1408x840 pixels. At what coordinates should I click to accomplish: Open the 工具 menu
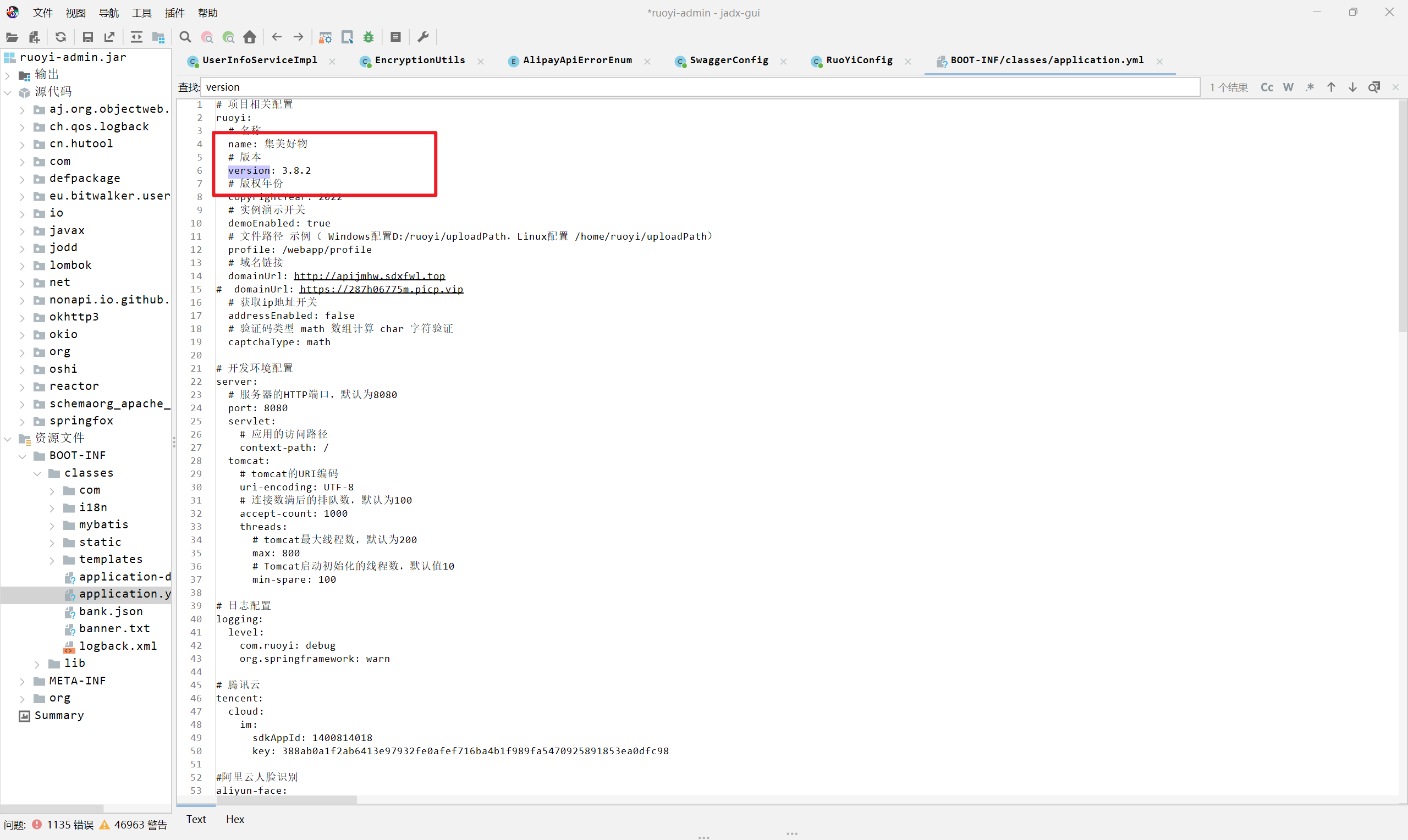point(141,13)
